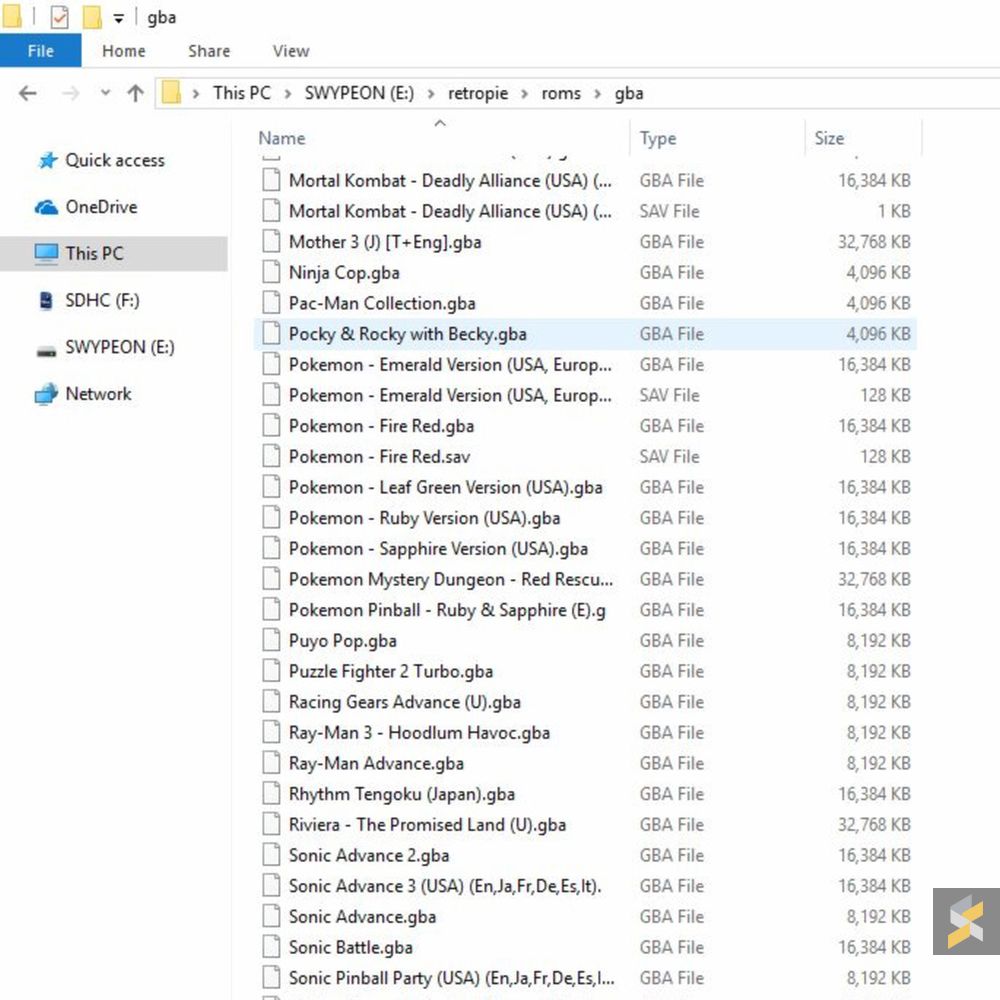The image size is (1000, 1000).
Task: Expand chevron after retropie in breadcrumb
Action: click(x=525, y=94)
